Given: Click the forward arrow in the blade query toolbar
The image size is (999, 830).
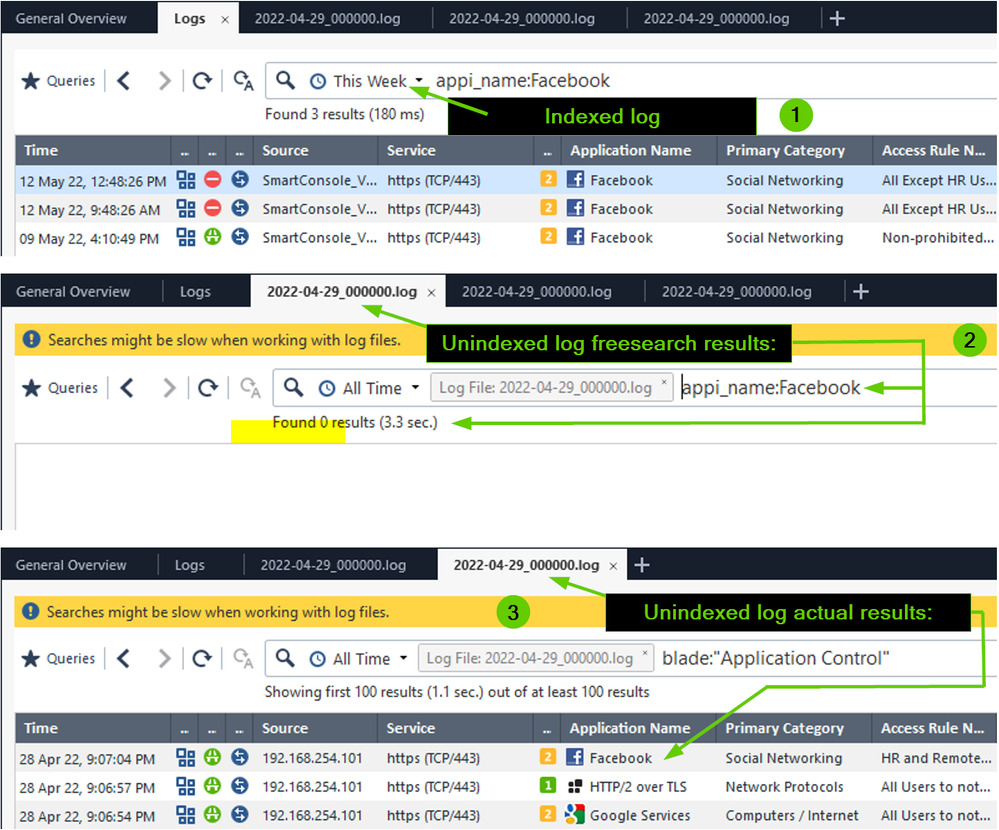Looking at the screenshot, I should [x=164, y=659].
